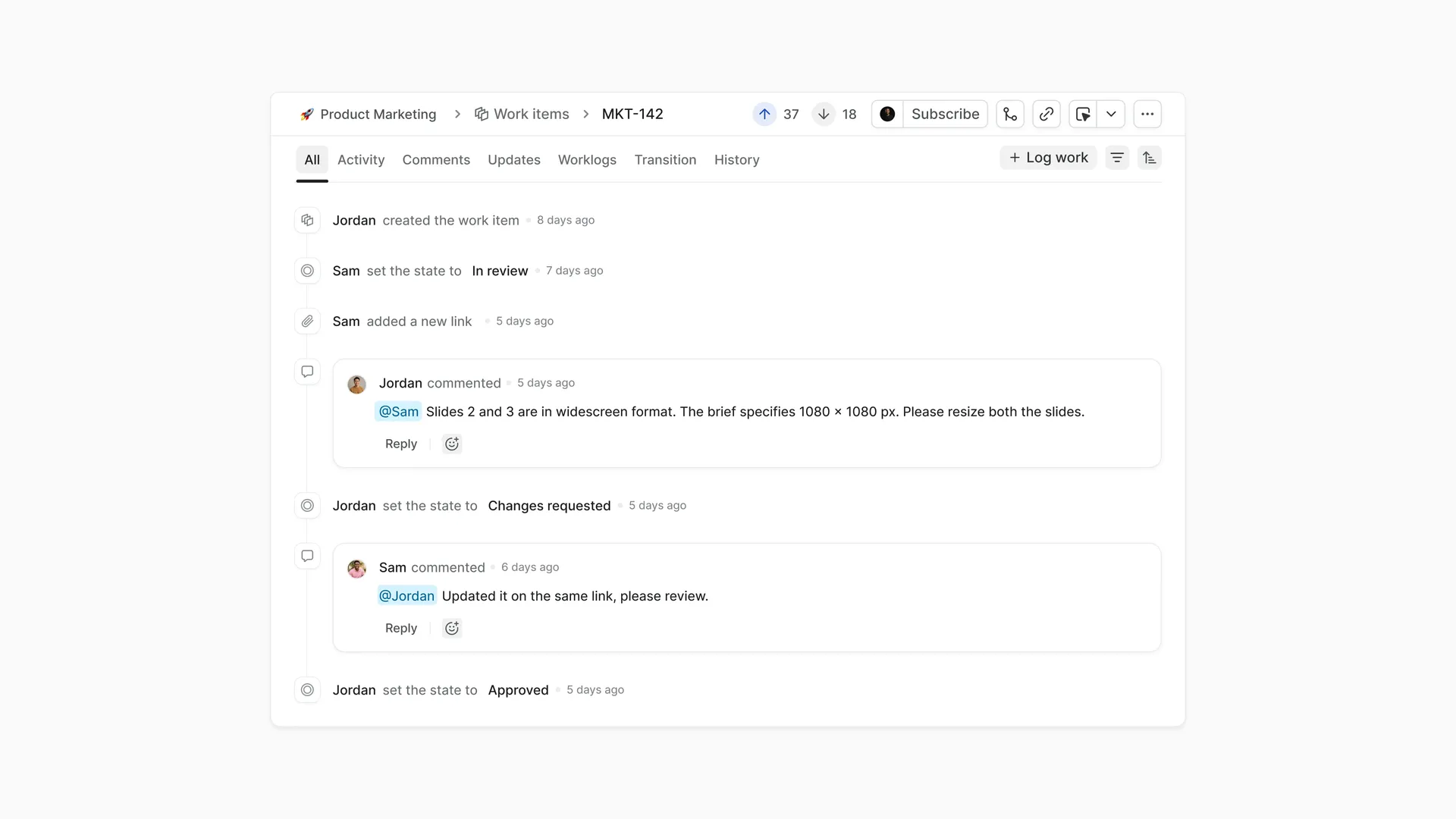Image resolution: width=1456 pixels, height=819 pixels.
Task: Open the Updates tab
Action: pos(514,159)
